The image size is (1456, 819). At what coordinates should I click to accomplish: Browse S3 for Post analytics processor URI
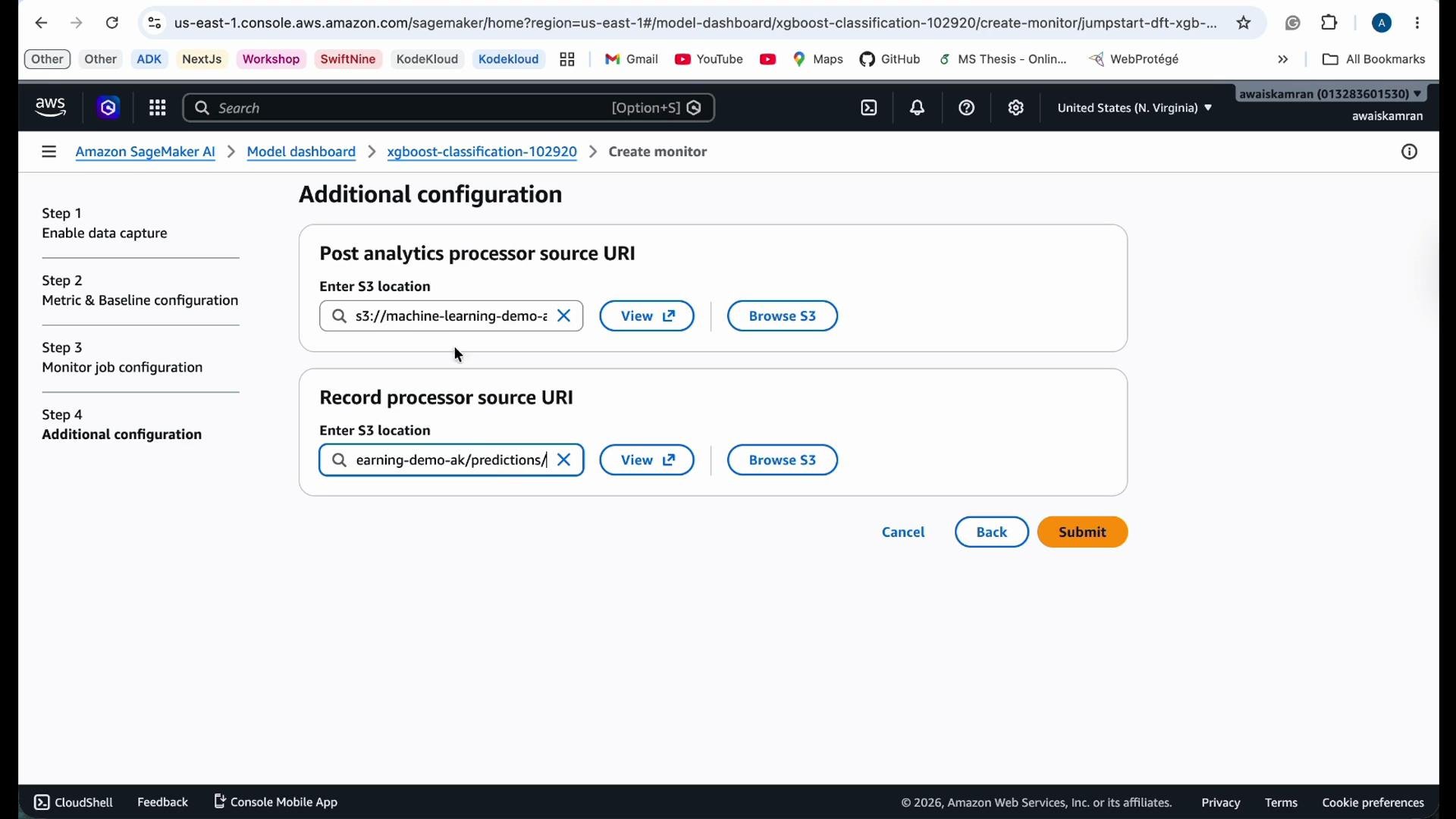tap(783, 316)
